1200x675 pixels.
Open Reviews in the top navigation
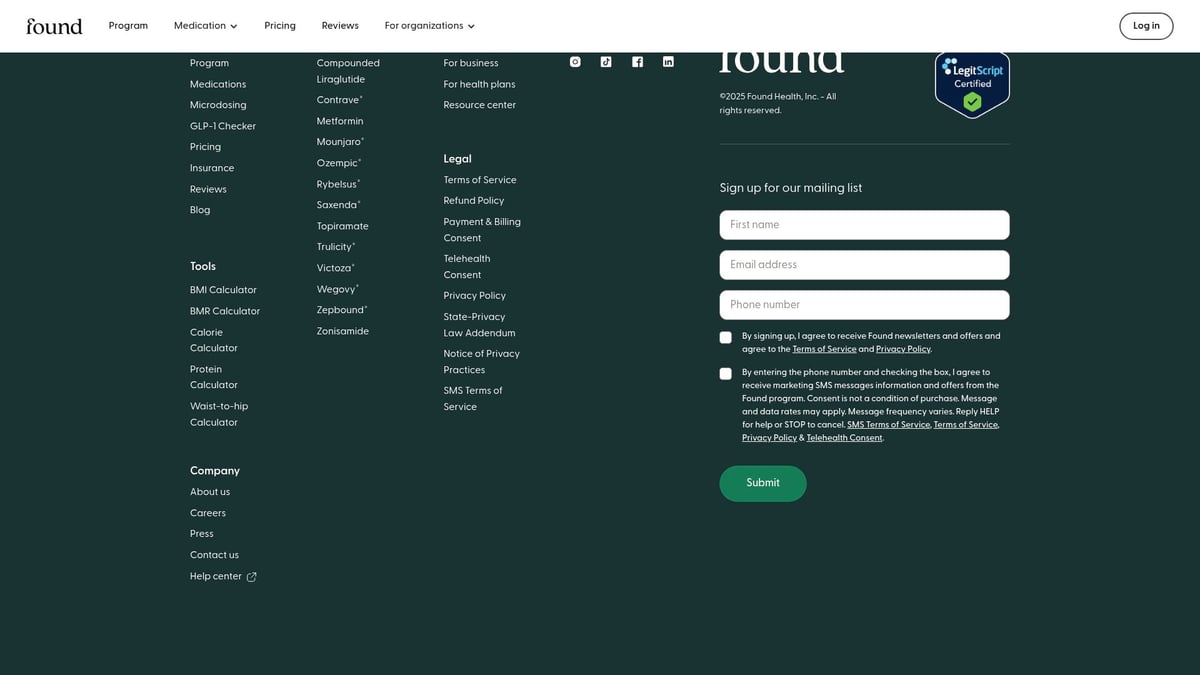(340, 26)
